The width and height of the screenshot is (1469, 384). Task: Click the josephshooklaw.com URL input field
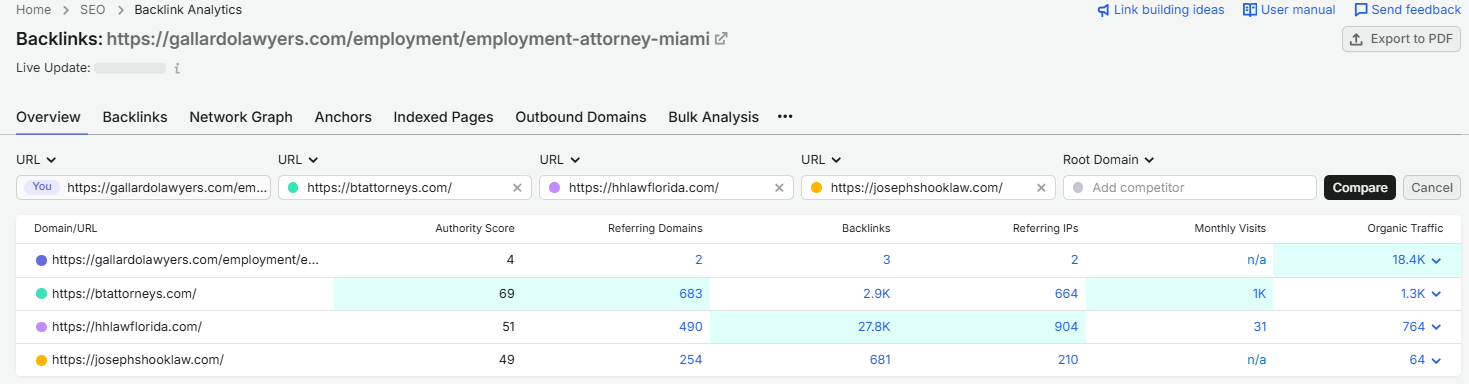coord(929,188)
